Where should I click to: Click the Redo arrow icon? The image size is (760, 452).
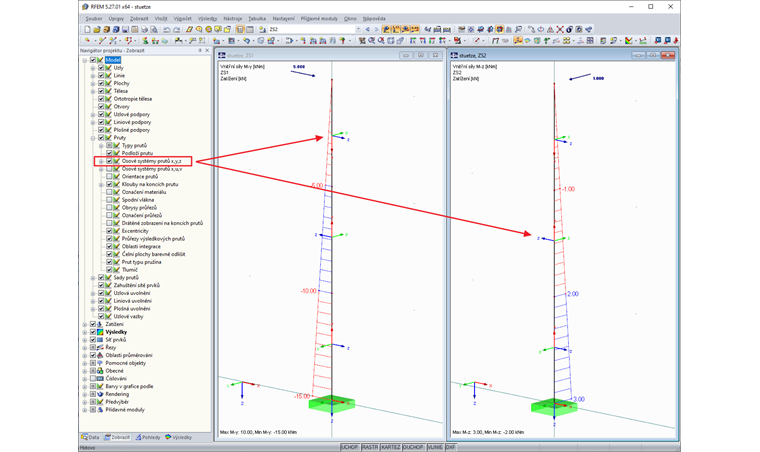pyautogui.click(x=176, y=30)
